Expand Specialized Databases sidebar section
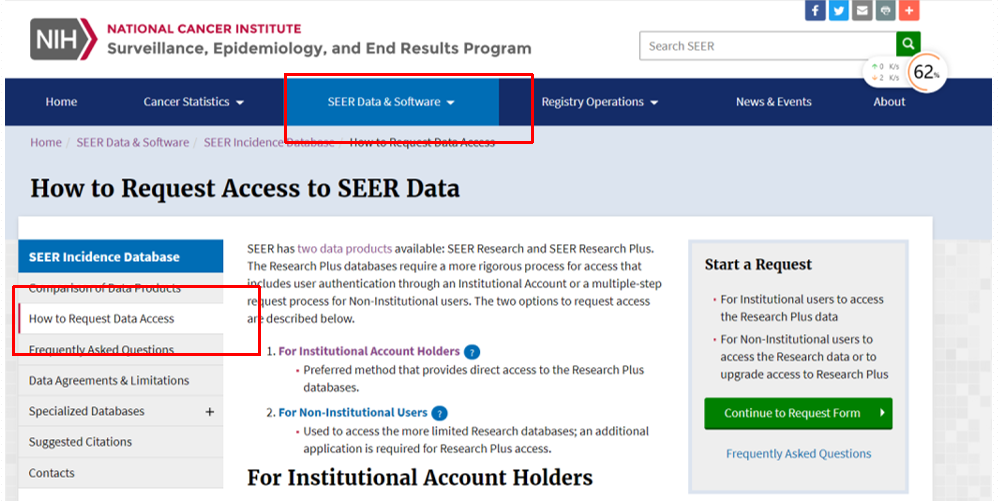Image resolution: width=1001 pixels, height=501 pixels. pos(209,412)
